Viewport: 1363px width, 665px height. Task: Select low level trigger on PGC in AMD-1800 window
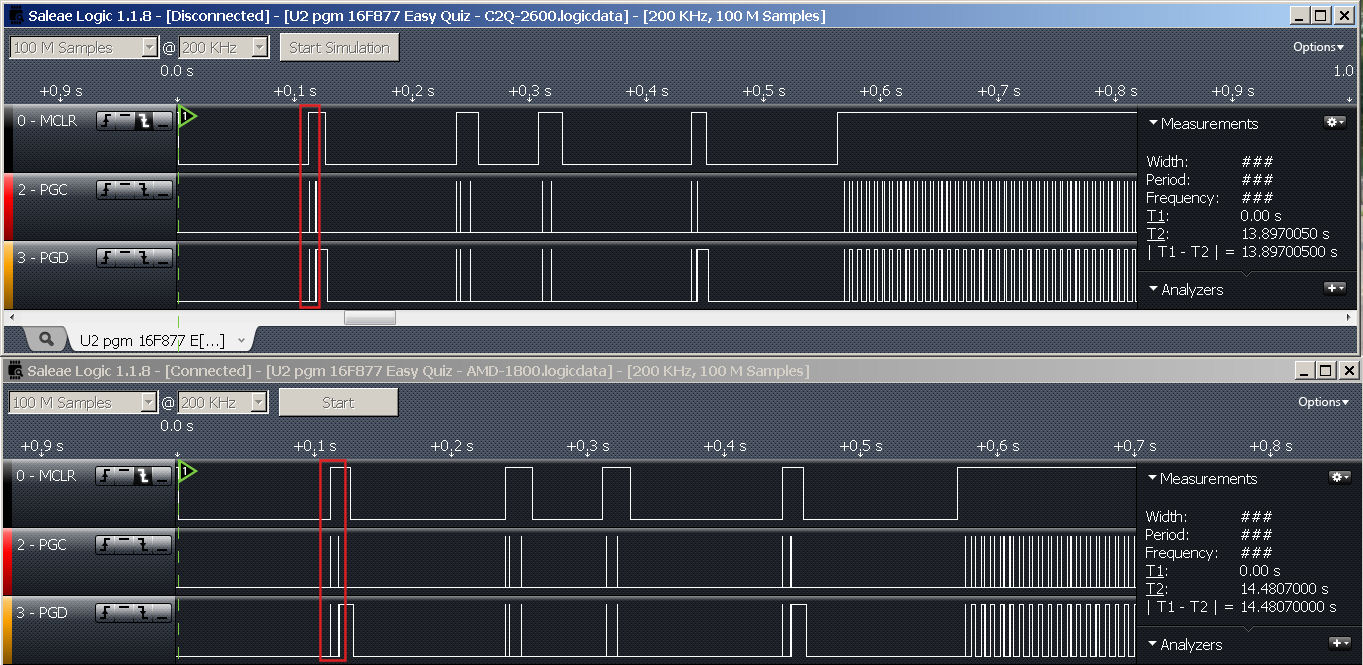[x=162, y=545]
